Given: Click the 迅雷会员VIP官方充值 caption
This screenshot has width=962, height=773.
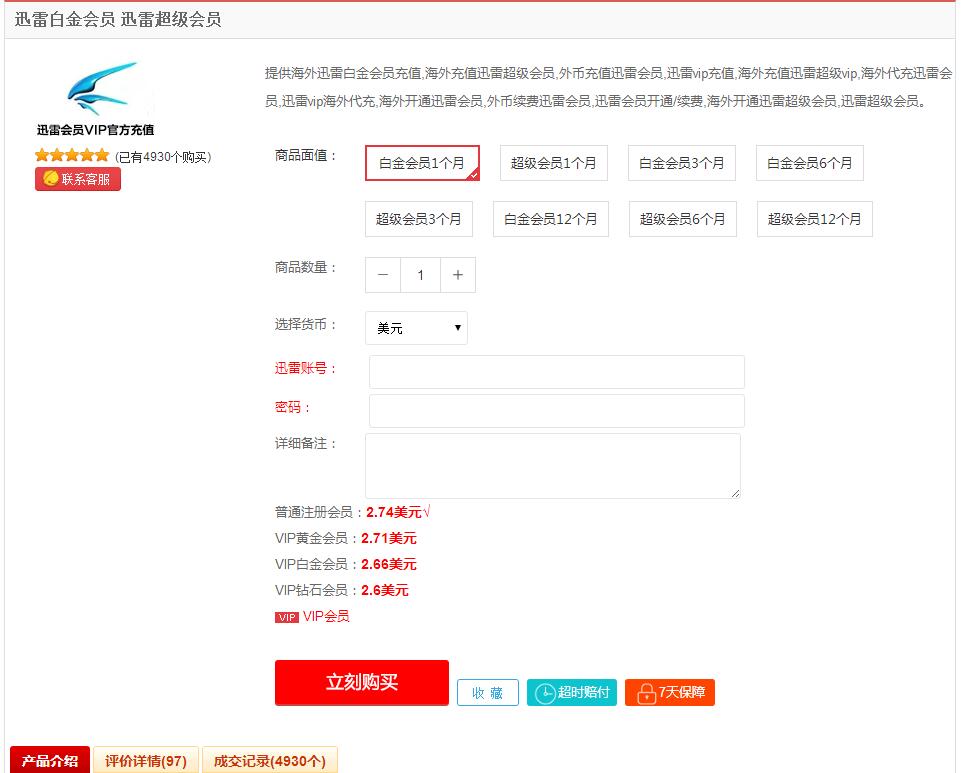Looking at the screenshot, I should pyautogui.click(x=96, y=129).
